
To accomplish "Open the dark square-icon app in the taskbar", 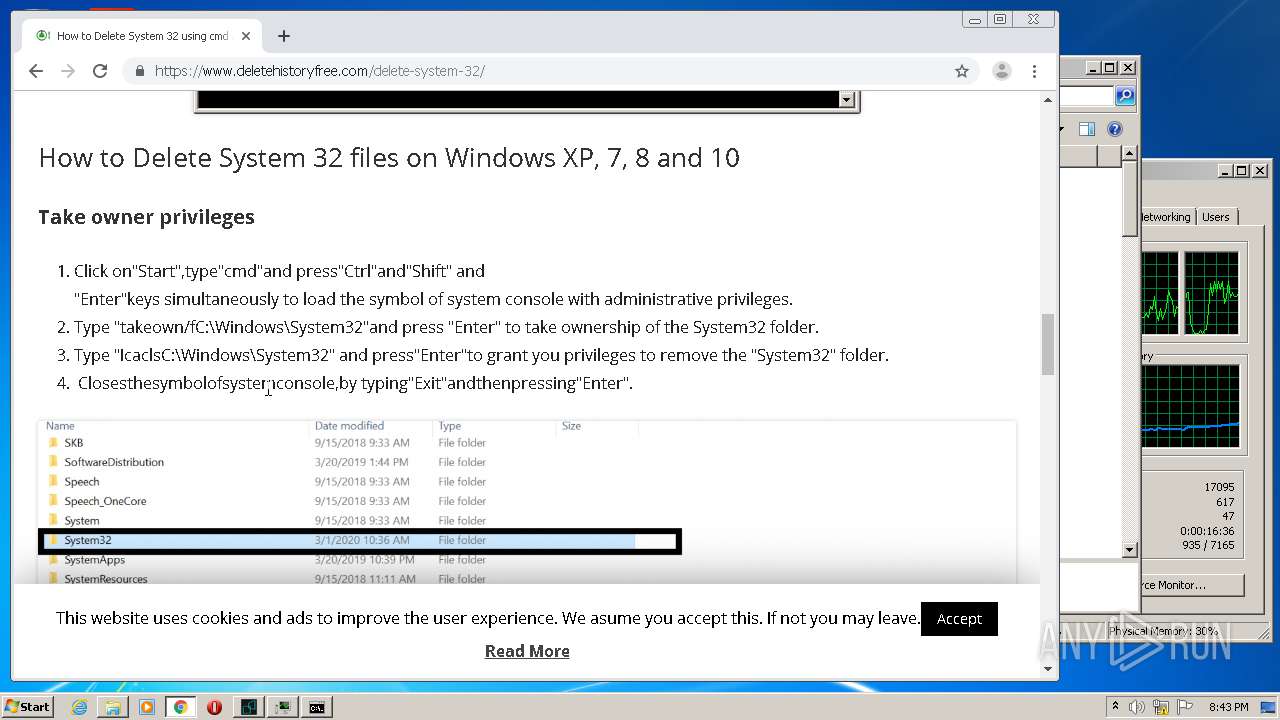I will coord(248,707).
